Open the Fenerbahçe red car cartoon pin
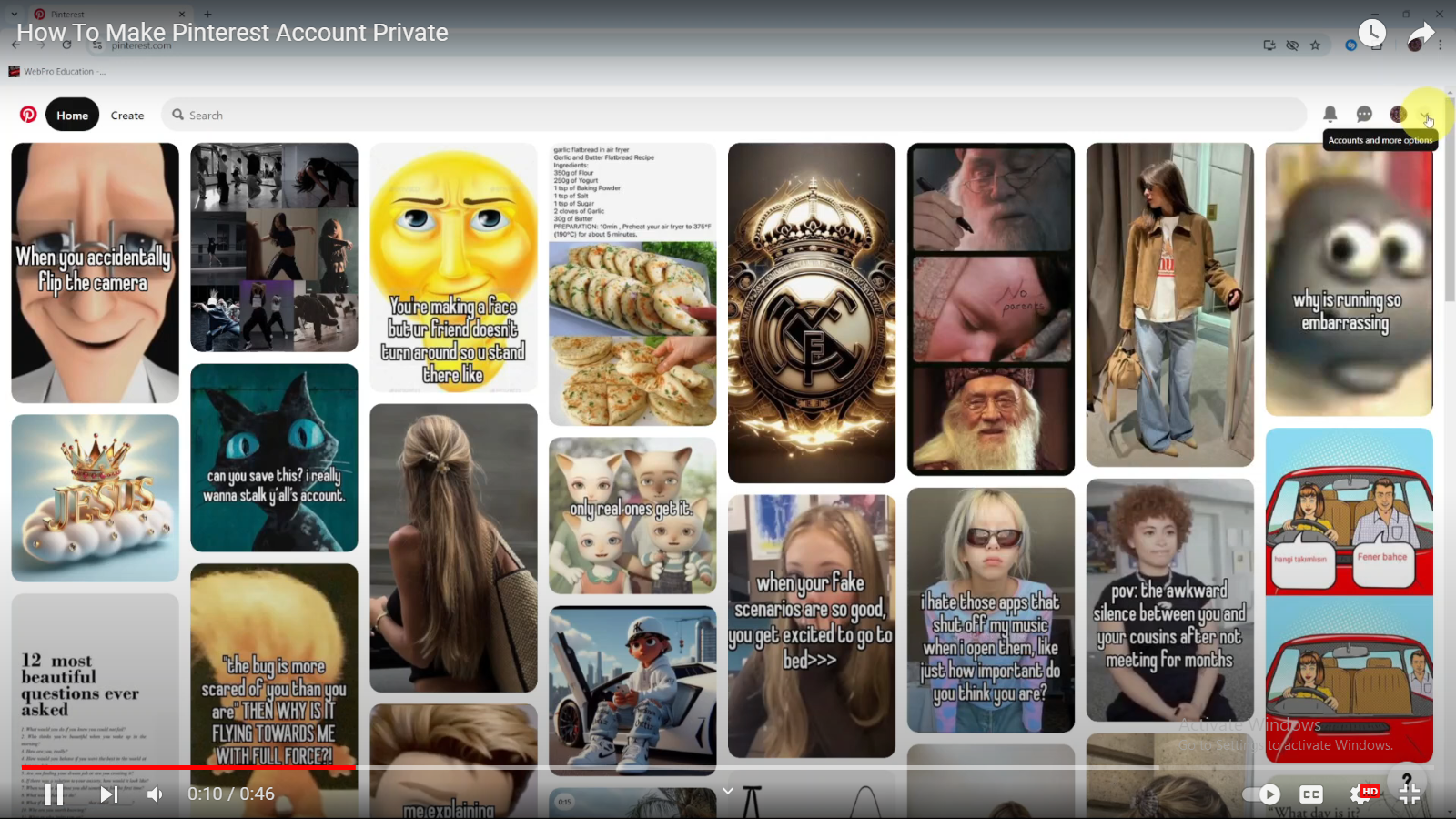This screenshot has height=819, width=1456. click(1349, 595)
